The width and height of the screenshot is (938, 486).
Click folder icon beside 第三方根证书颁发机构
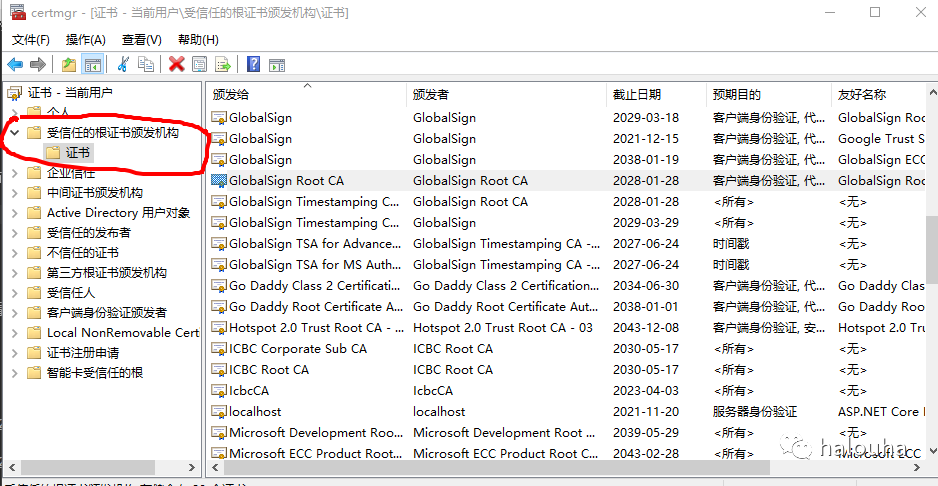click(x=34, y=273)
